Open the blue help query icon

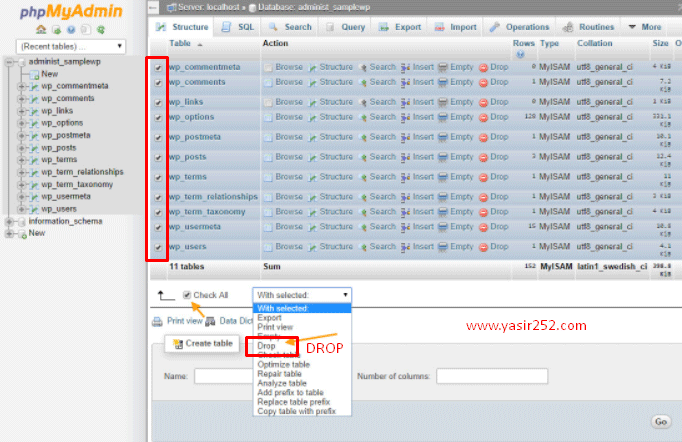71,30
